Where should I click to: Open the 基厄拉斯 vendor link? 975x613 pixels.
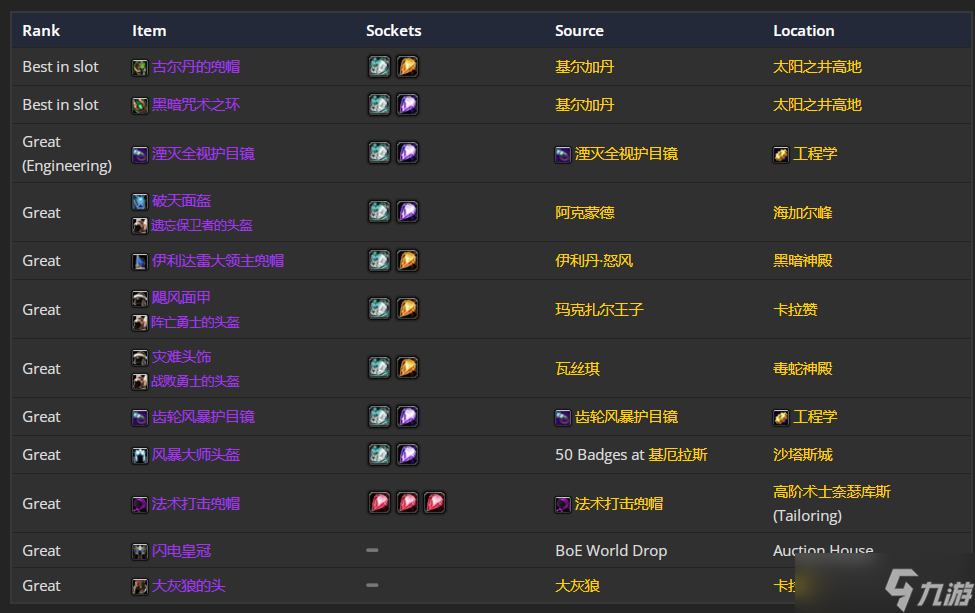[678, 454]
